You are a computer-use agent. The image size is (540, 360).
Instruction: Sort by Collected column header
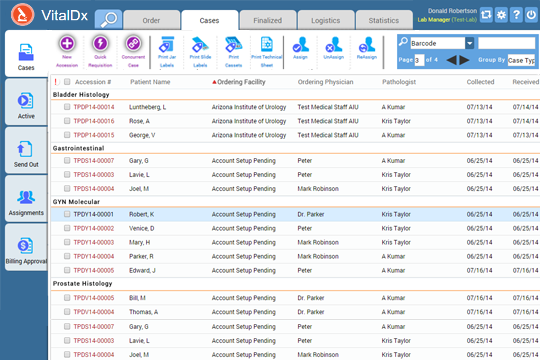tap(480, 82)
